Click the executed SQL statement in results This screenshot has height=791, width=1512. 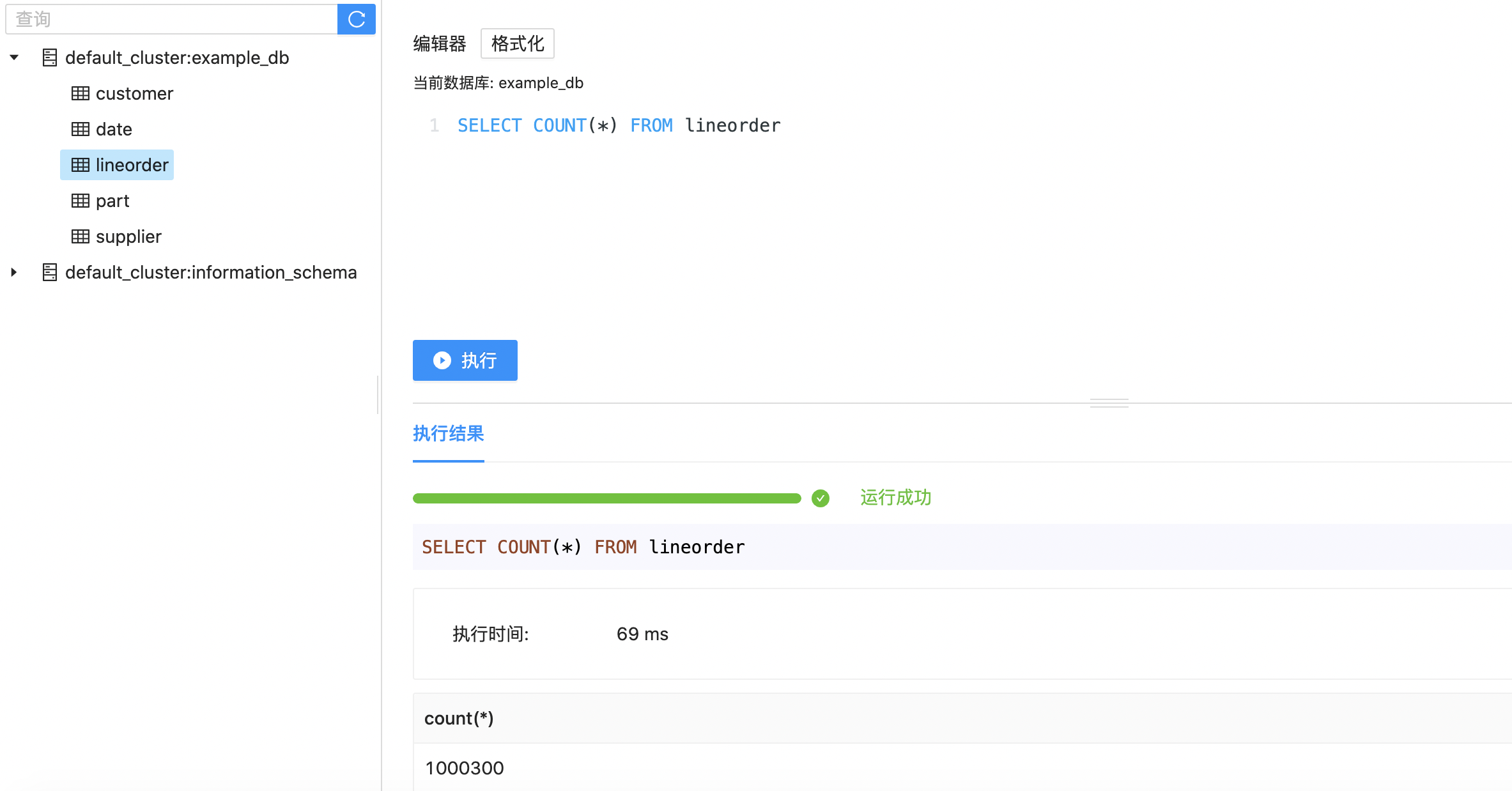click(x=583, y=547)
